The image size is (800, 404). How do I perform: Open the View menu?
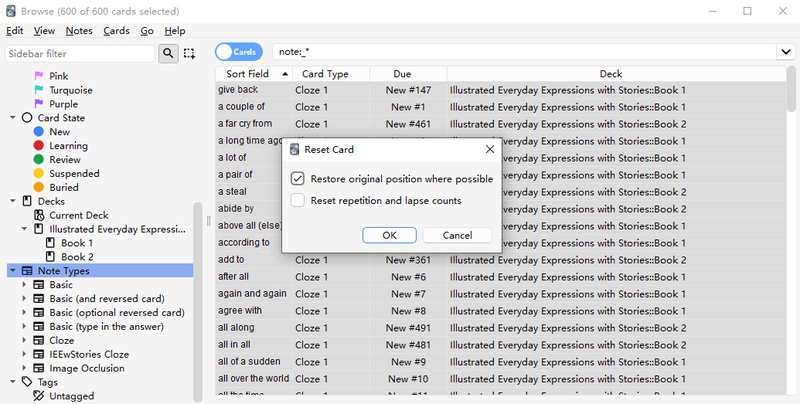[44, 31]
